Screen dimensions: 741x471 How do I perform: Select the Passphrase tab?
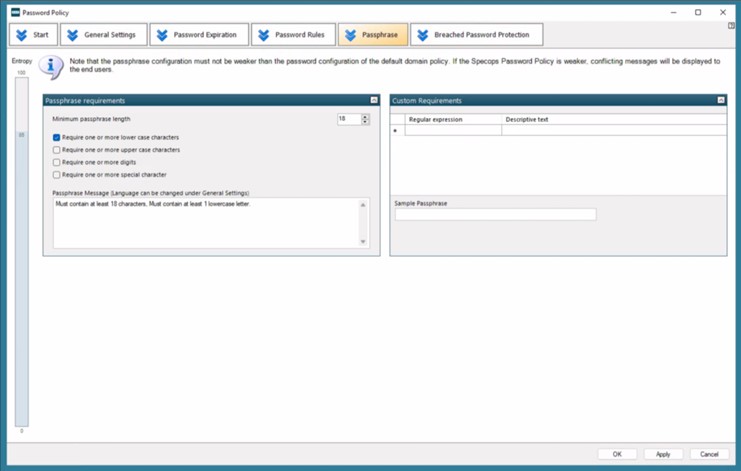[x=373, y=34]
